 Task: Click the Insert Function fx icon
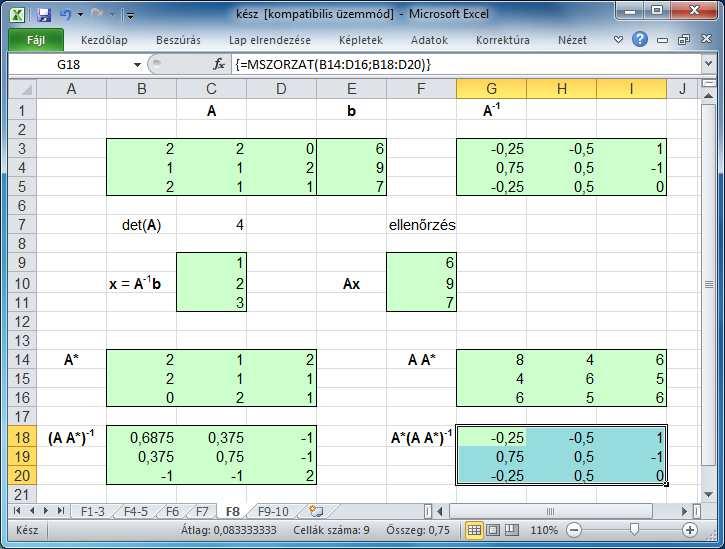point(219,64)
